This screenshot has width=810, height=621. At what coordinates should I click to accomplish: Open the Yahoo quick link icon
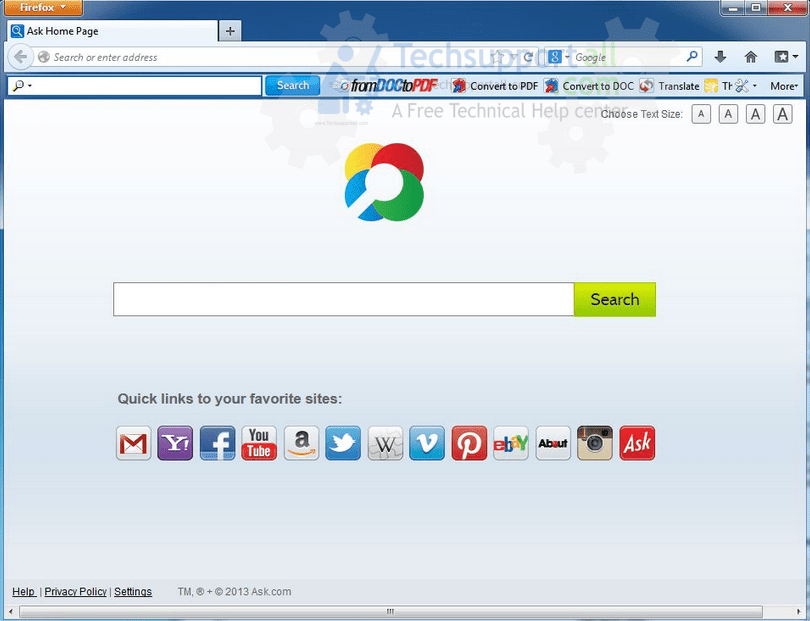click(175, 443)
